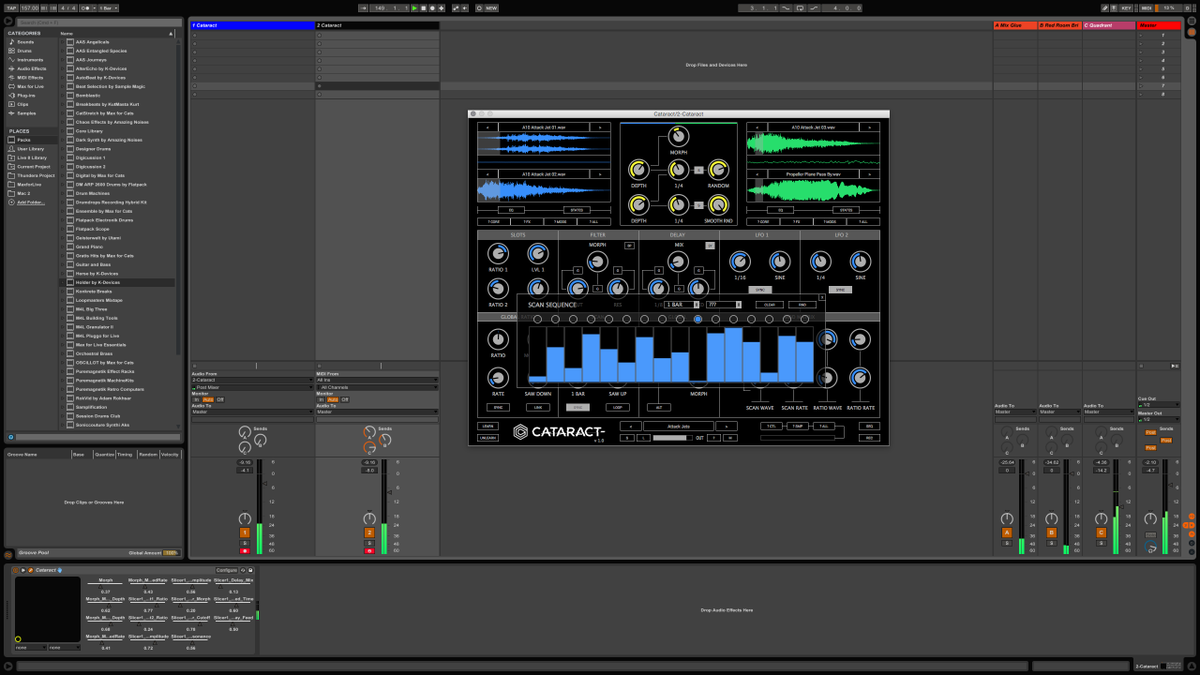Select the 1 Cataract track header
This screenshot has width=1200, height=675.
252,25
